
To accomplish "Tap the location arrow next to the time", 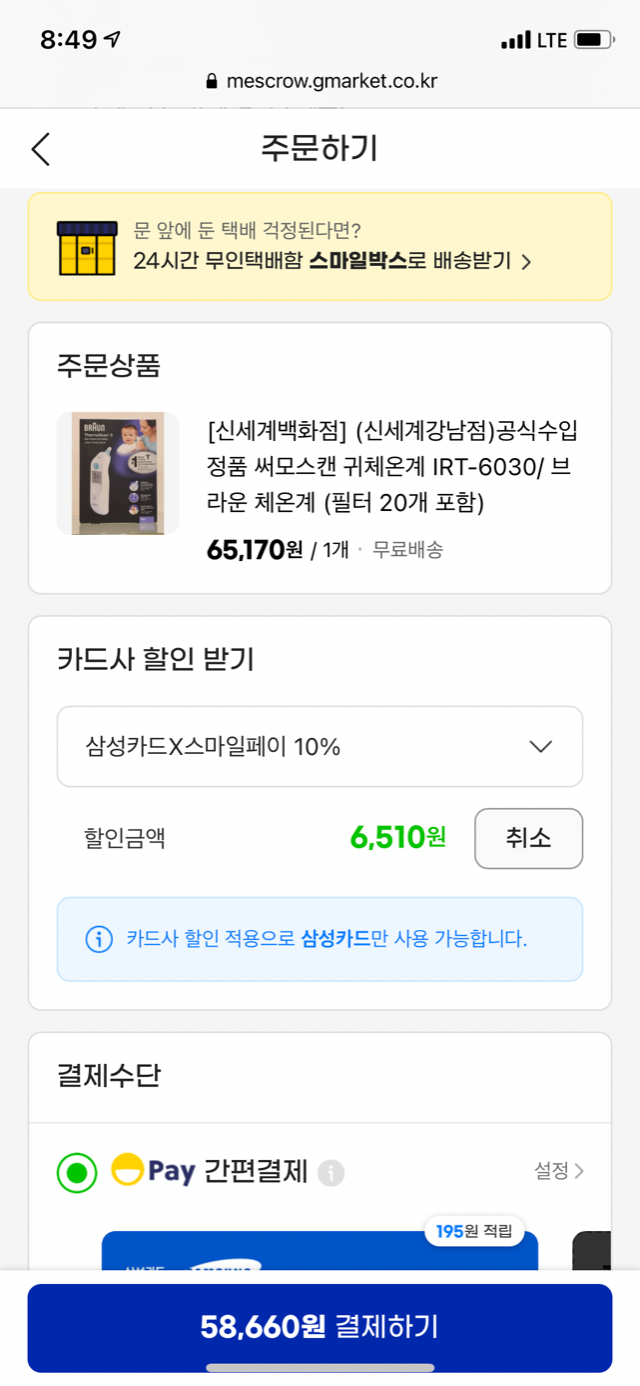I will coord(113,40).
